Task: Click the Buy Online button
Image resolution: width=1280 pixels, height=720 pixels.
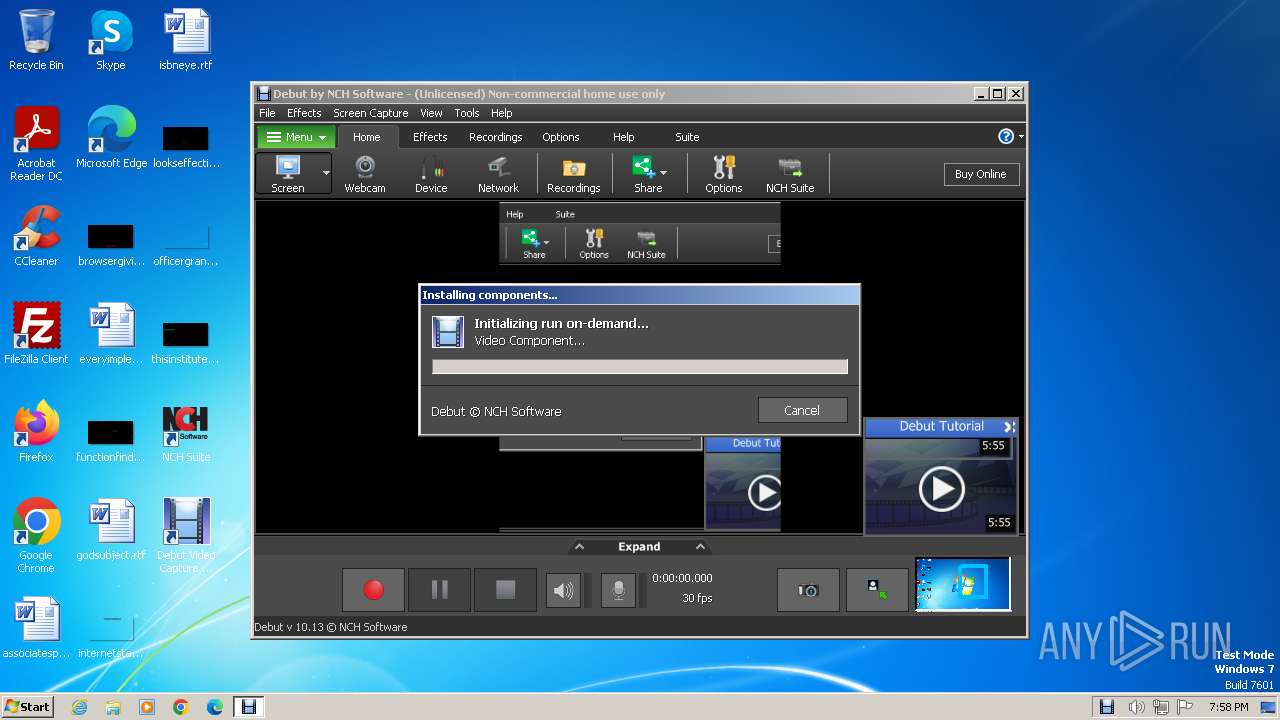Action: click(x=980, y=174)
